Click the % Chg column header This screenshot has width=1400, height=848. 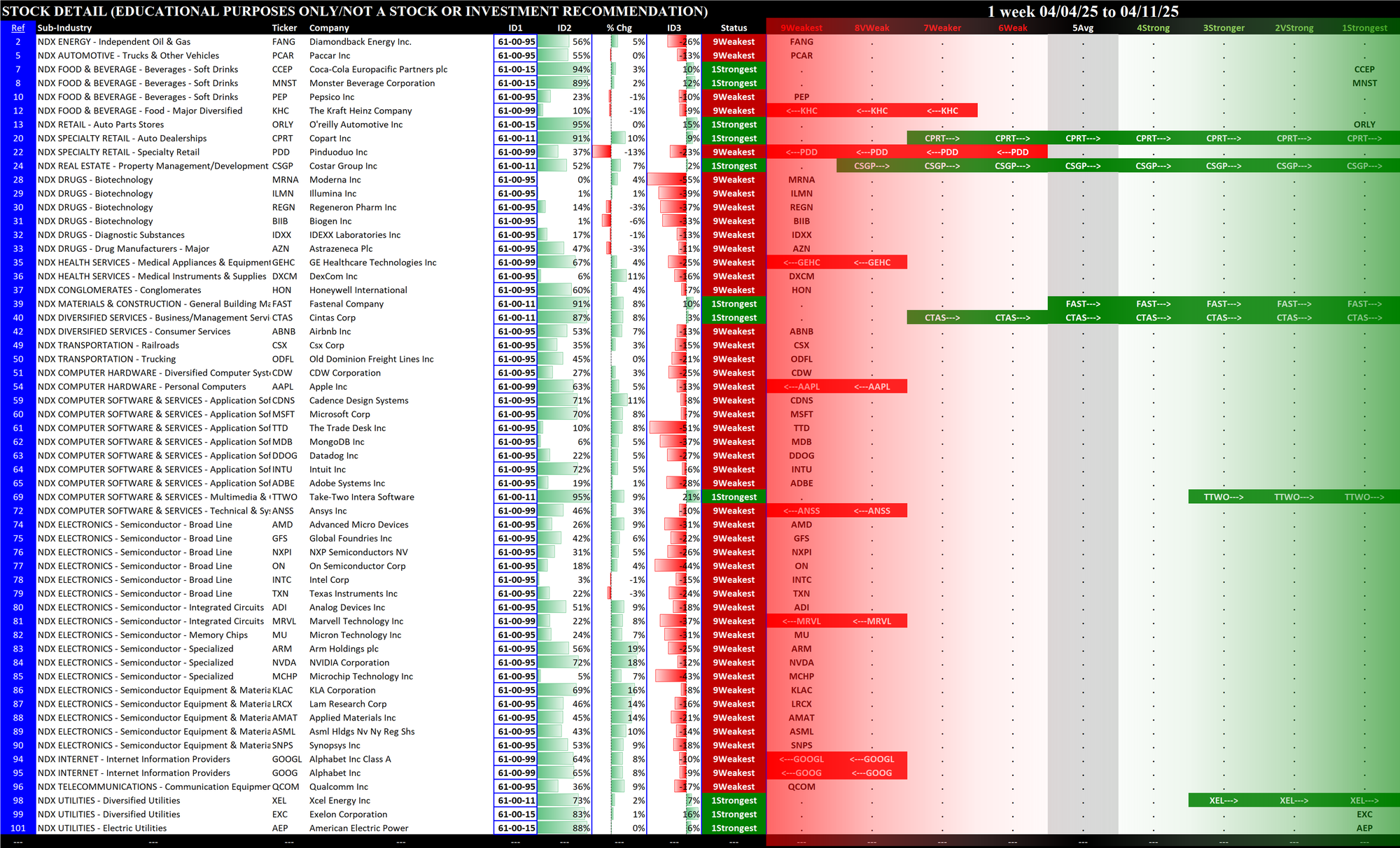click(619, 28)
